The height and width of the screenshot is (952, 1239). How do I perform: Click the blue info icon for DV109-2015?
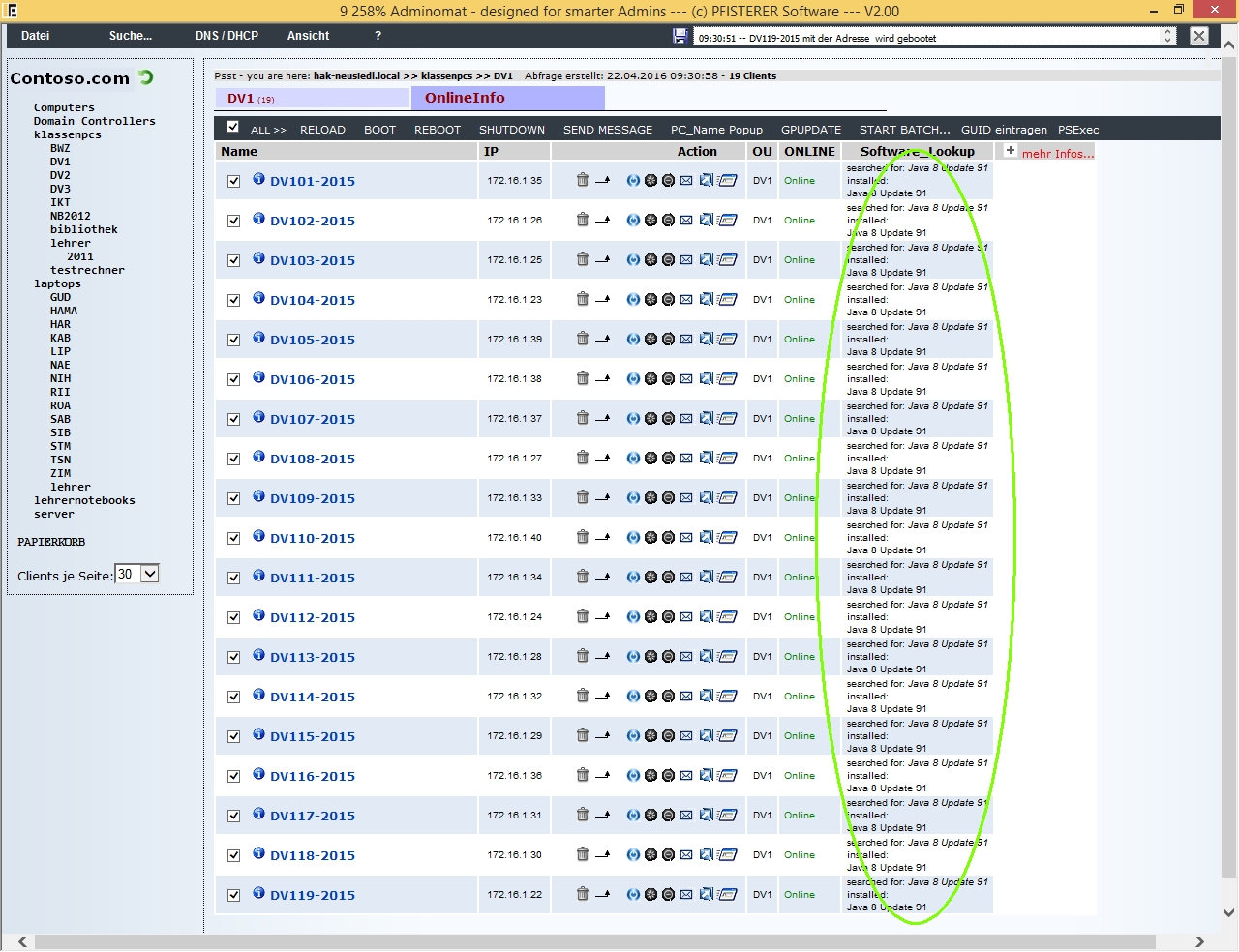[x=258, y=496]
